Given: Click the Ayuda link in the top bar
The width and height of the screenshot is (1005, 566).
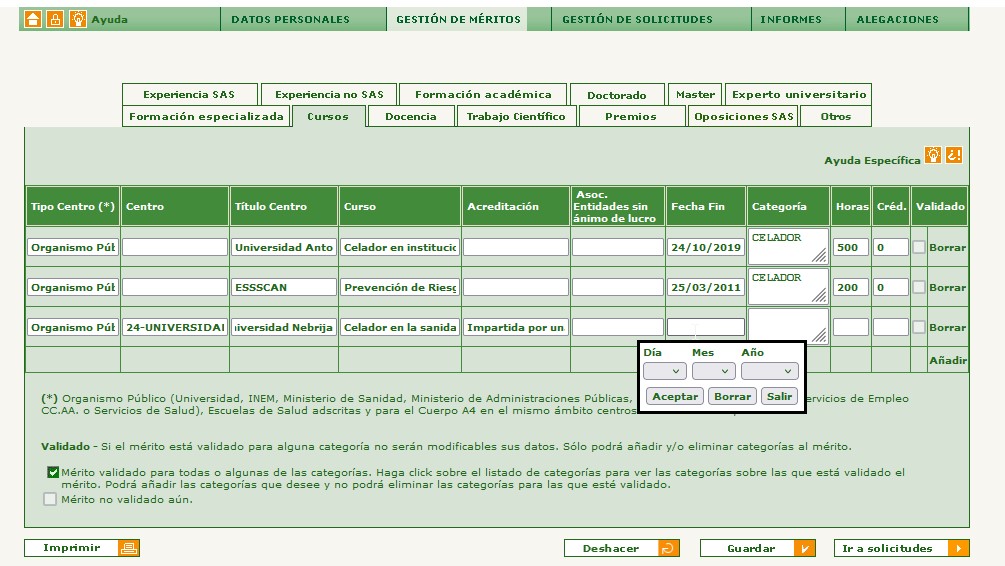Looking at the screenshot, I should [110, 19].
